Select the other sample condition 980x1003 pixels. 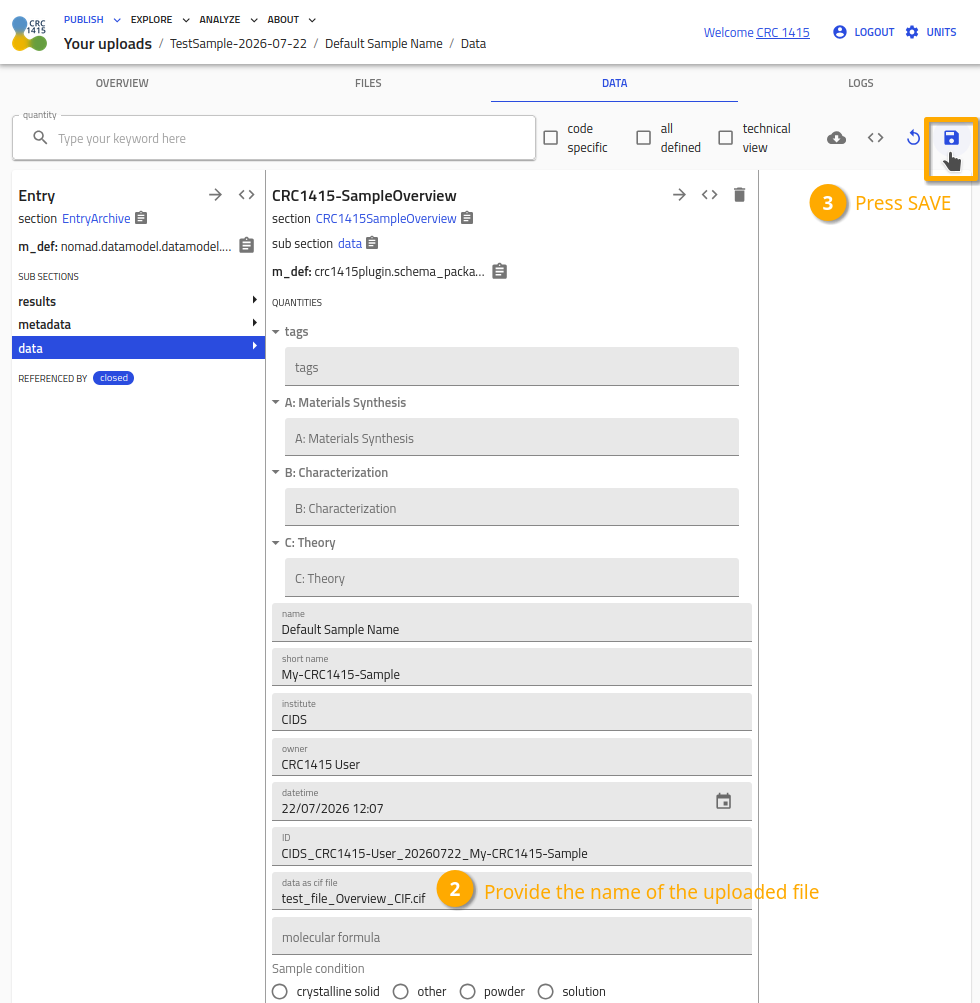pyautogui.click(x=400, y=991)
